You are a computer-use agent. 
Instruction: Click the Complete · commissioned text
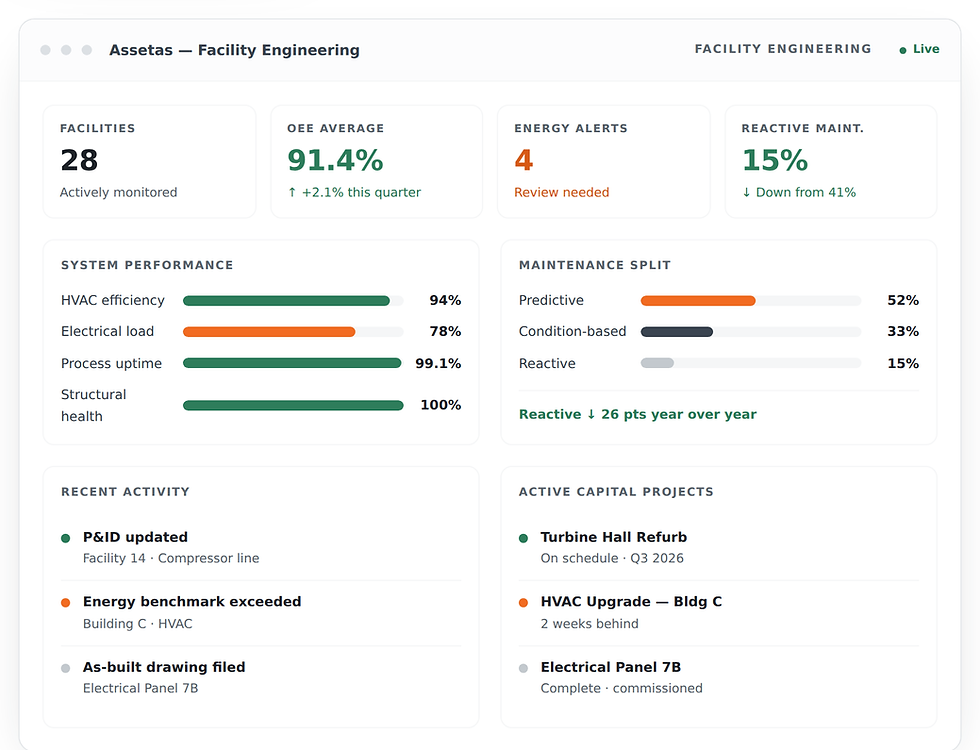tap(621, 688)
